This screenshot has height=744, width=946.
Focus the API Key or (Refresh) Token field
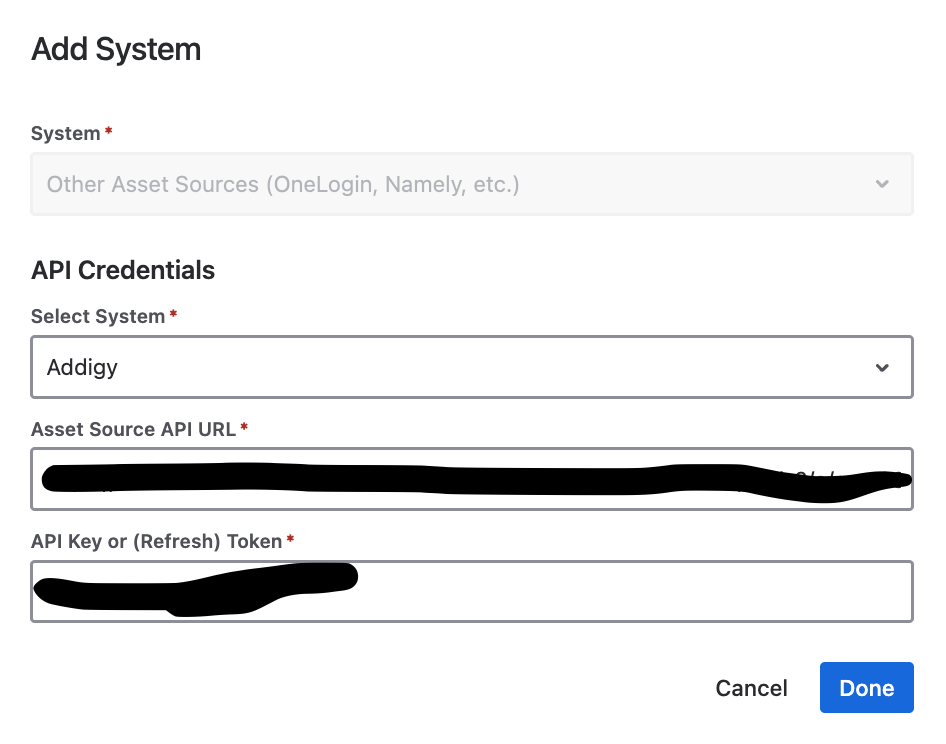pyautogui.click(x=472, y=591)
